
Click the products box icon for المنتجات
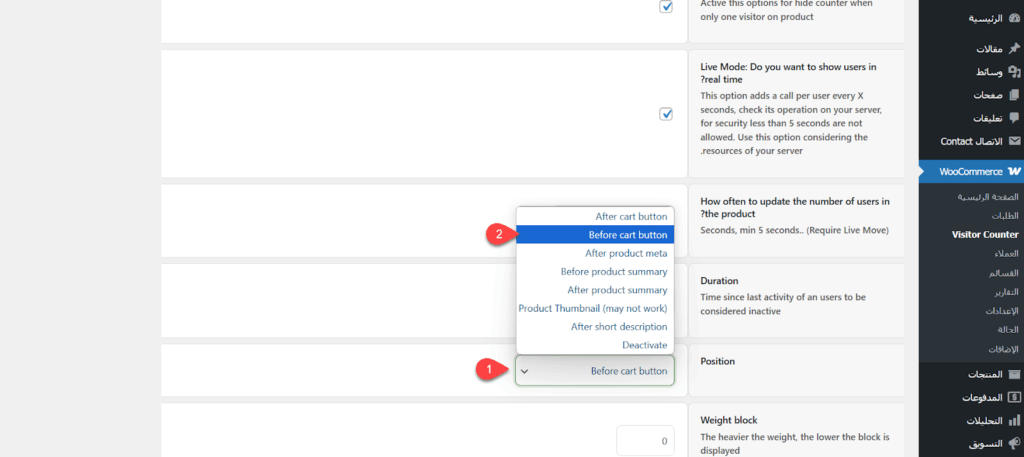click(1014, 374)
